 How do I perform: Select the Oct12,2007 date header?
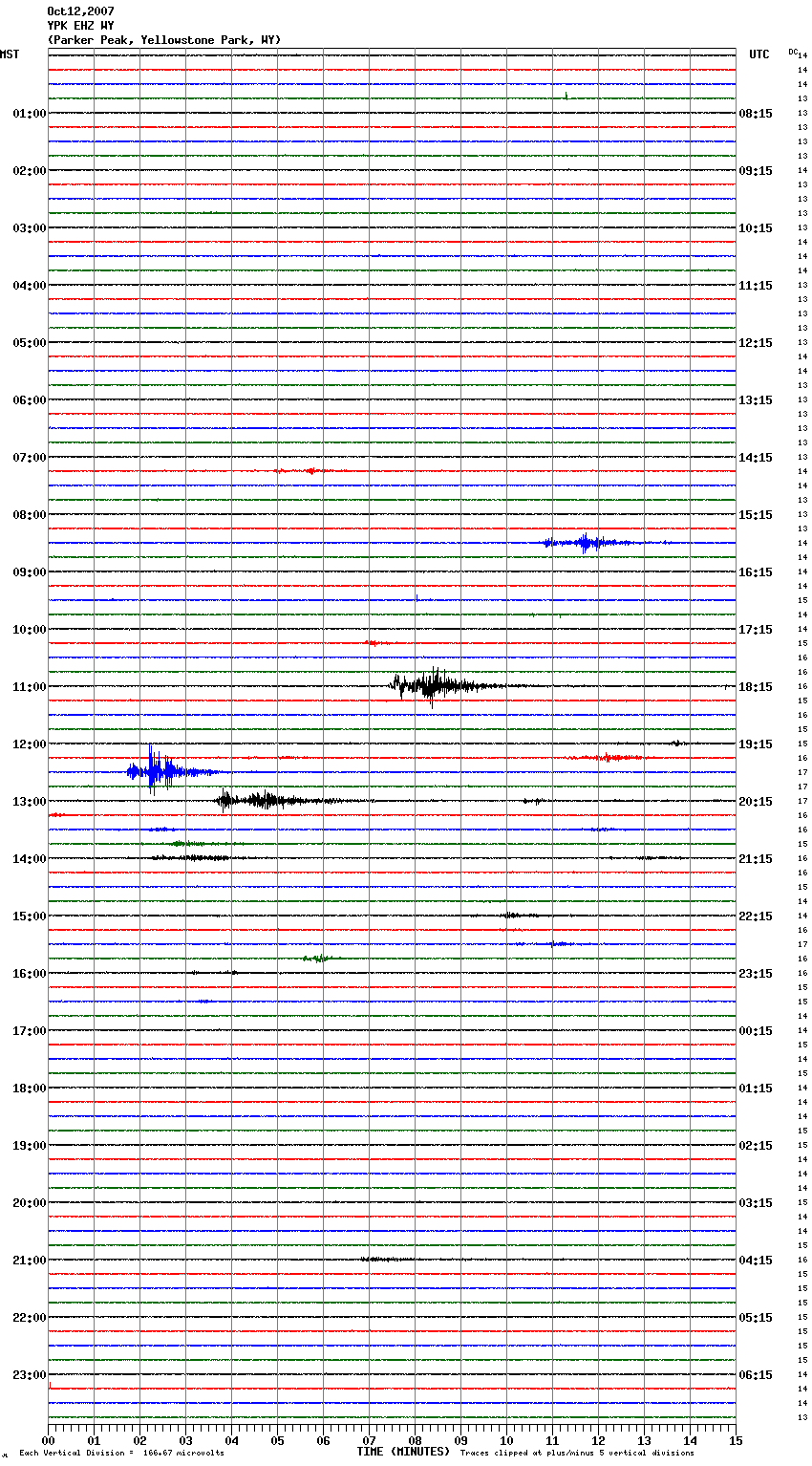pyautogui.click(x=80, y=11)
